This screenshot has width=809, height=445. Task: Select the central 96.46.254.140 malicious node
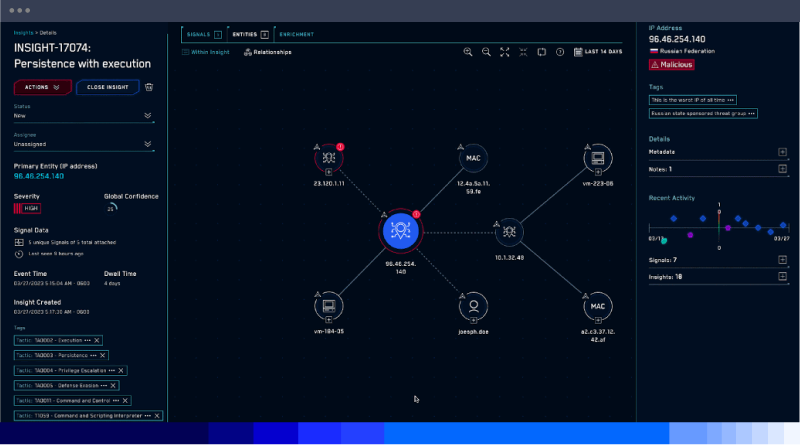click(400, 231)
